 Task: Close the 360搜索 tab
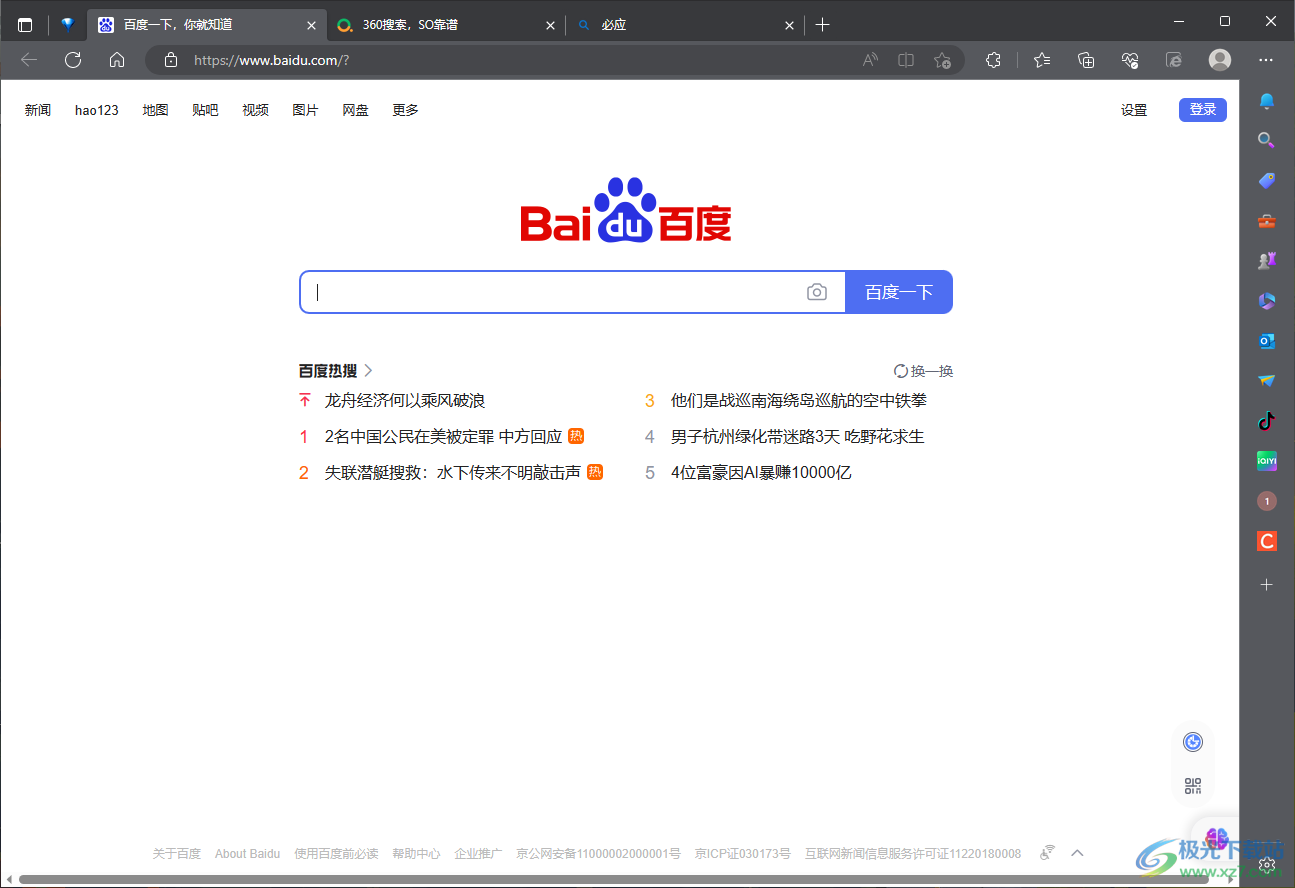point(549,25)
